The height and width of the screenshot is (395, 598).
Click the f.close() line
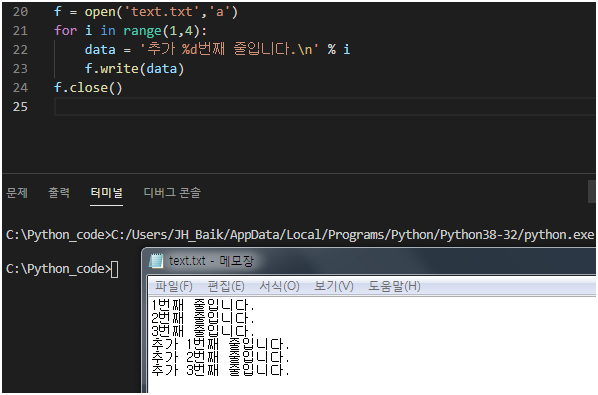88,88
